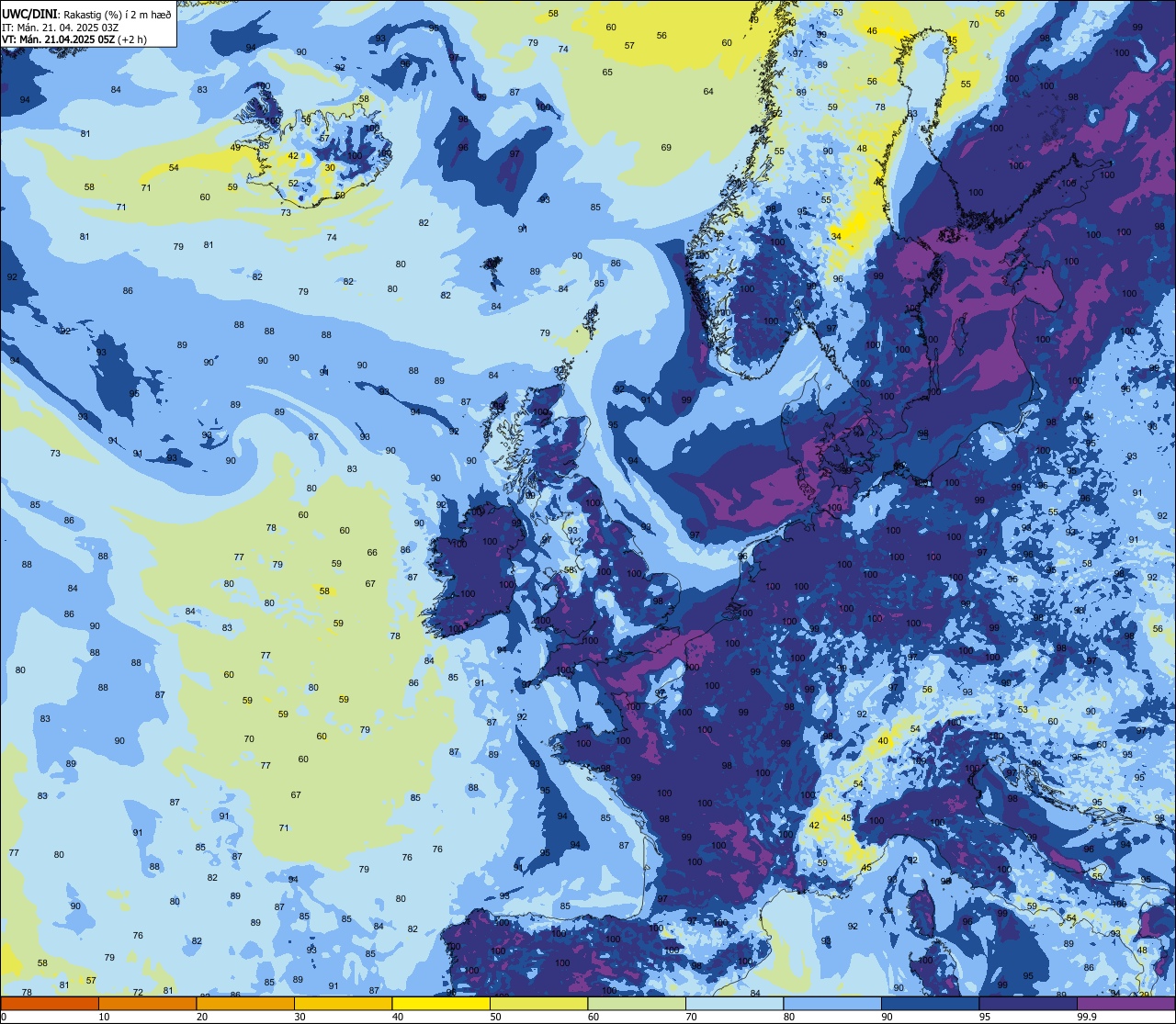Click the value 29 at the bottom-right corner
Viewport: 1176px width, 1024px height.
[x=1144, y=994]
